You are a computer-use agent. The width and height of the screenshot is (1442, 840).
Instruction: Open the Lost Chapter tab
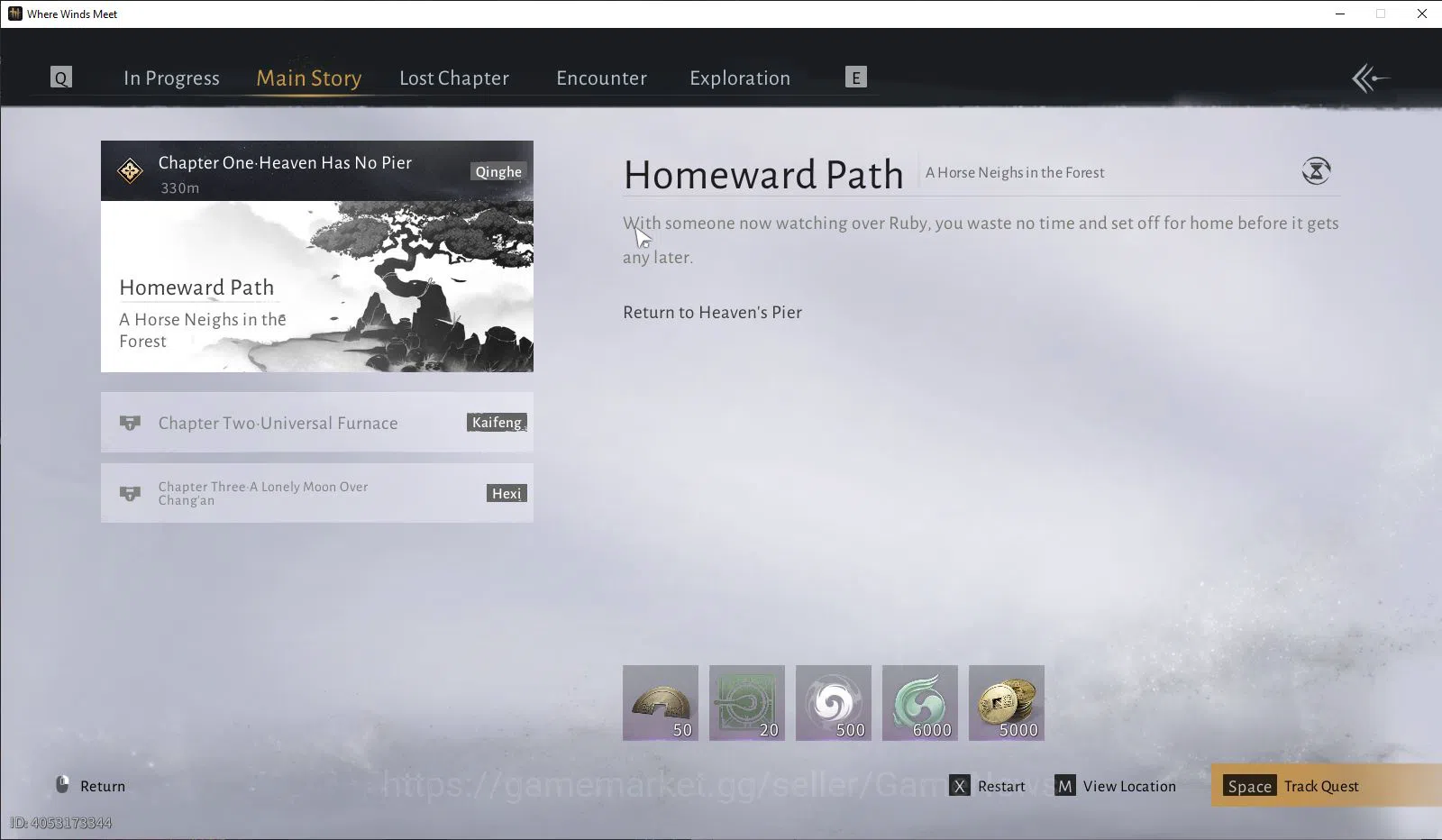tap(454, 78)
